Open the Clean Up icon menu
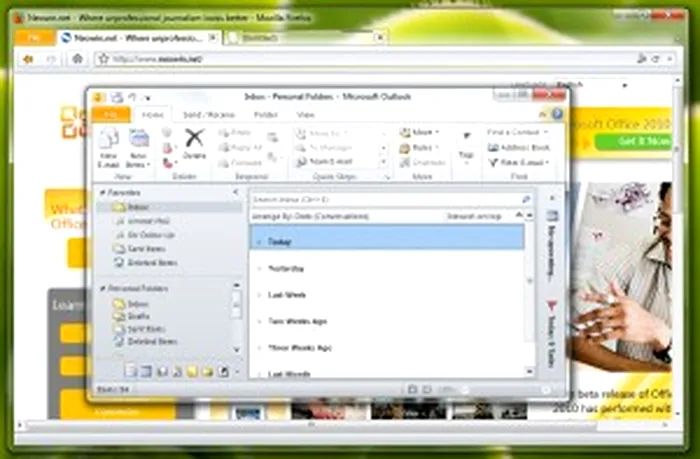This screenshot has width=700, height=459. pos(168,148)
